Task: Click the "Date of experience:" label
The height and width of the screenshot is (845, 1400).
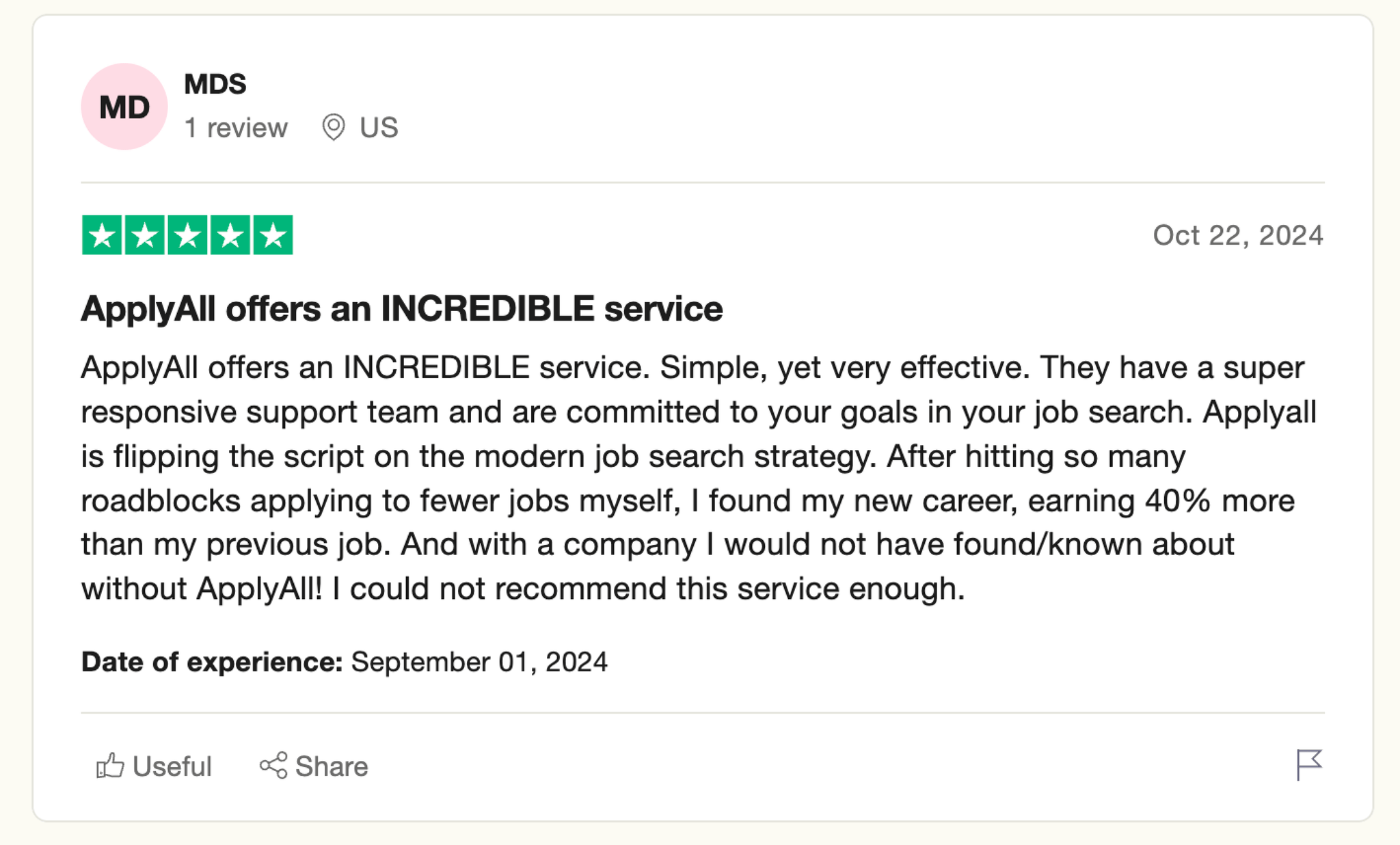Action: click(x=212, y=662)
